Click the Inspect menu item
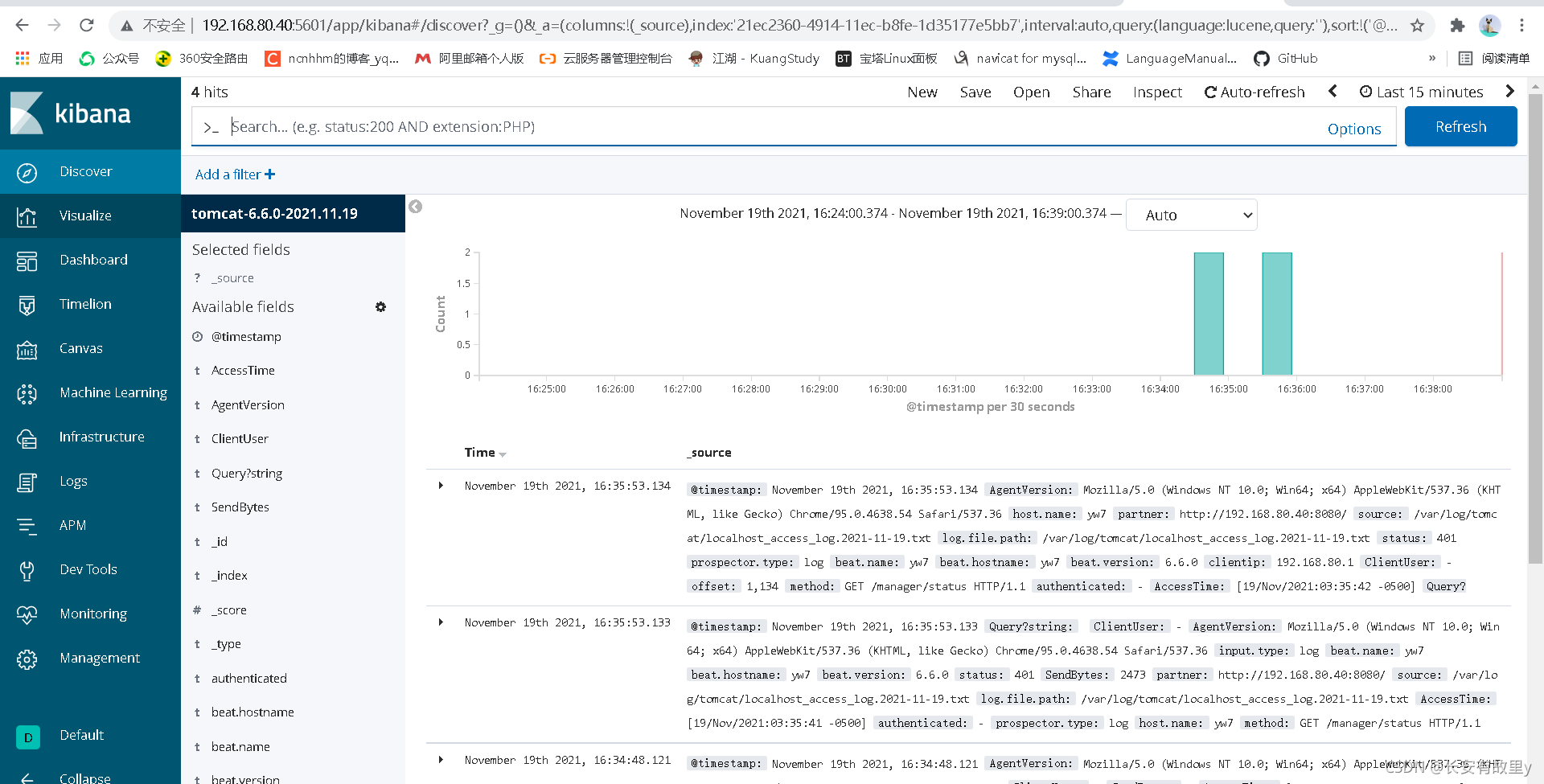Viewport: 1544px width, 784px height. tap(1157, 92)
